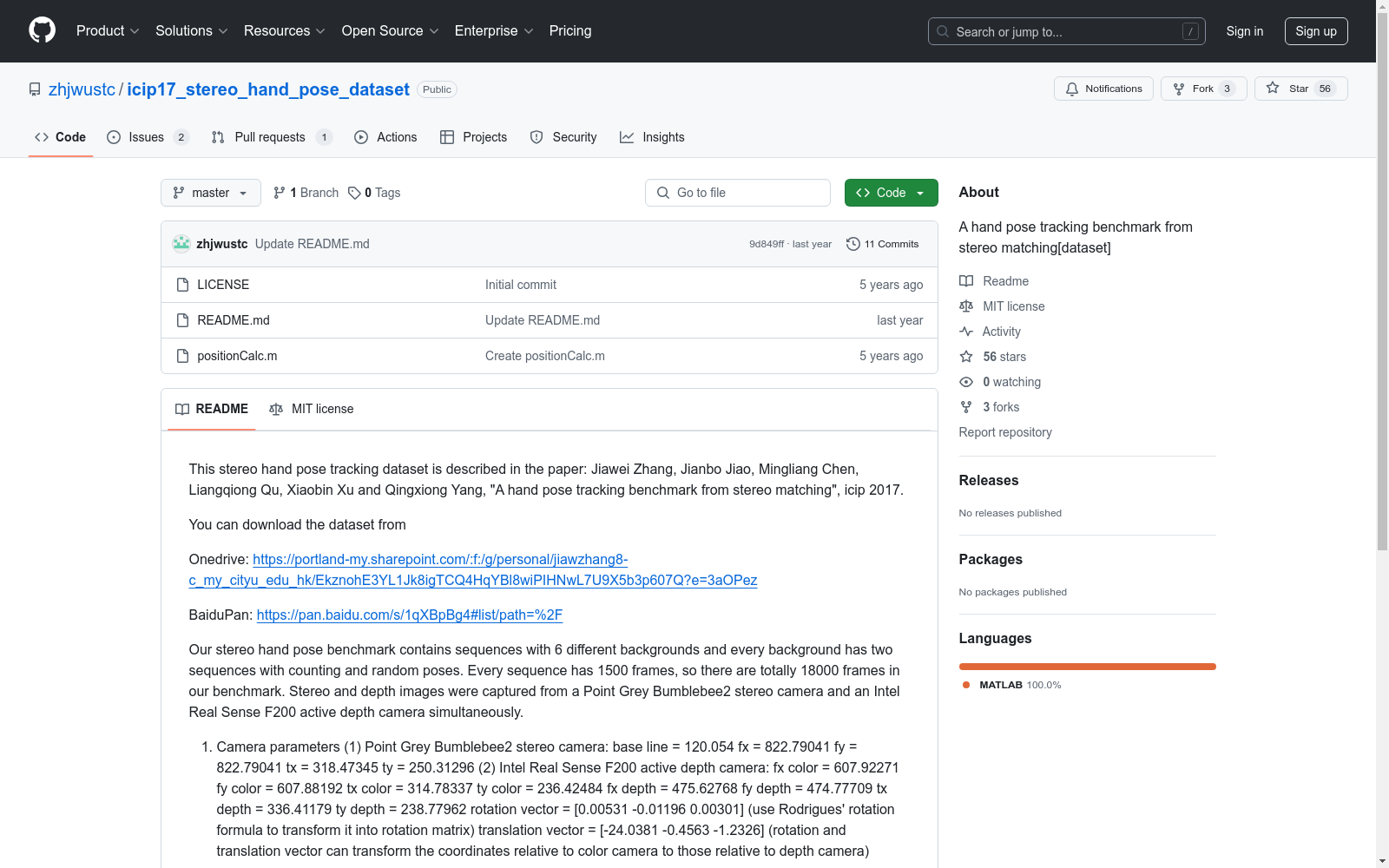The height and width of the screenshot is (868, 1389).
Task: Click the scale icon beside MIT license in About
Action: 966,306
